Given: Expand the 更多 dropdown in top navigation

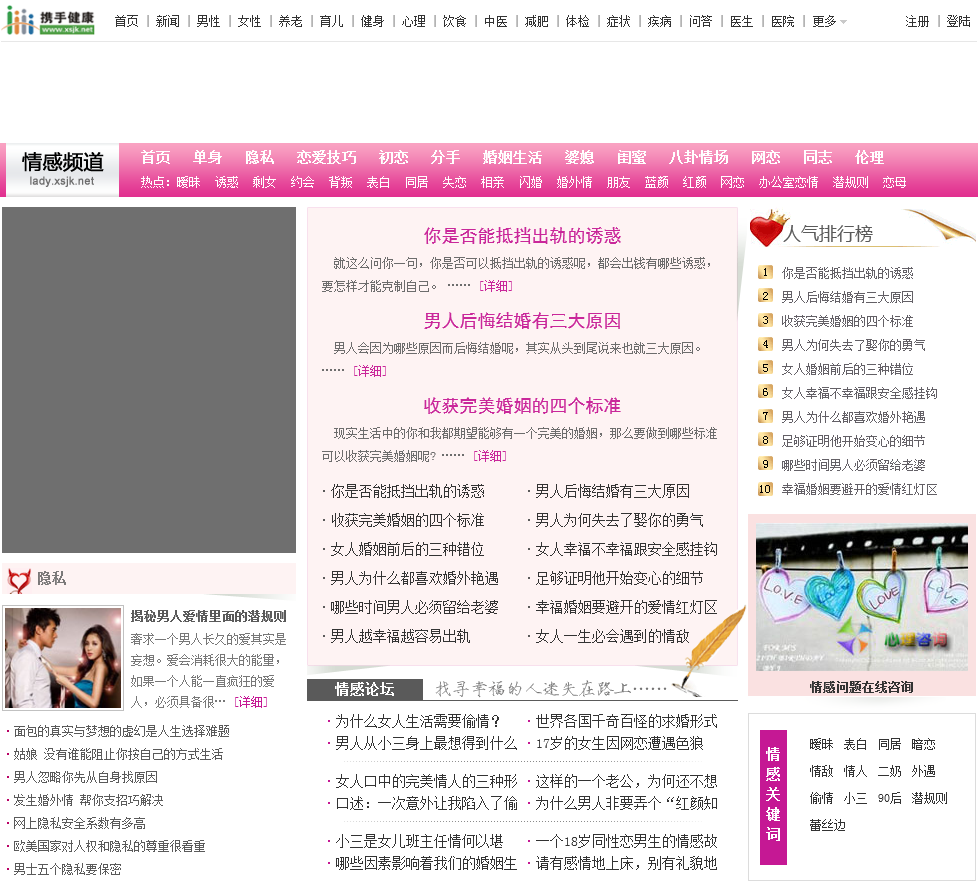Looking at the screenshot, I should [x=829, y=21].
